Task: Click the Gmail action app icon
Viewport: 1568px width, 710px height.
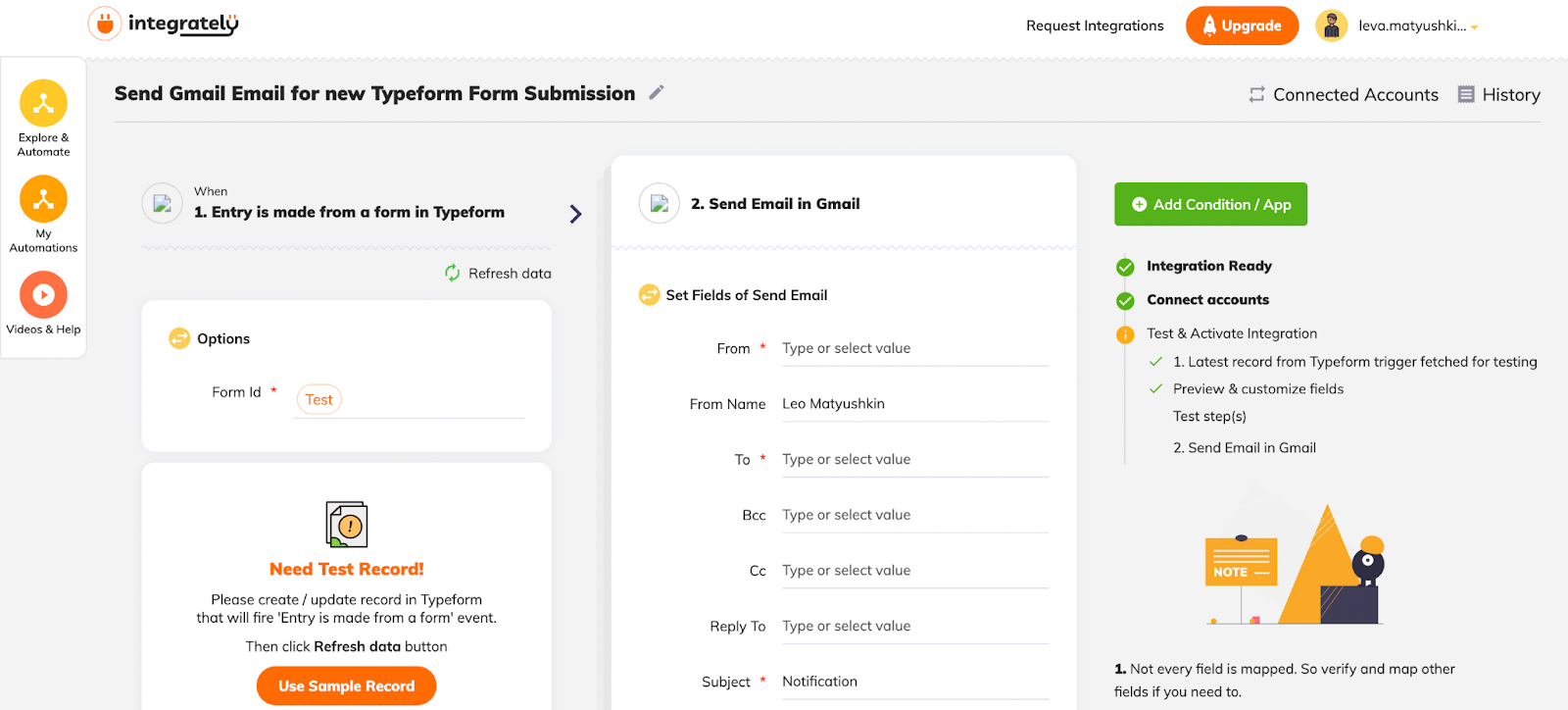Action: click(660, 204)
